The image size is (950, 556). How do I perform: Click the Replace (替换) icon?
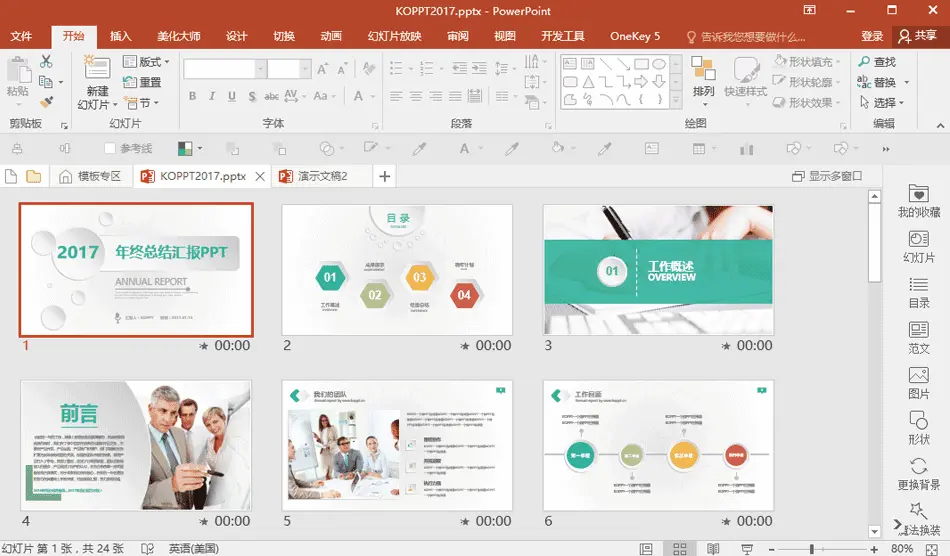click(864, 82)
